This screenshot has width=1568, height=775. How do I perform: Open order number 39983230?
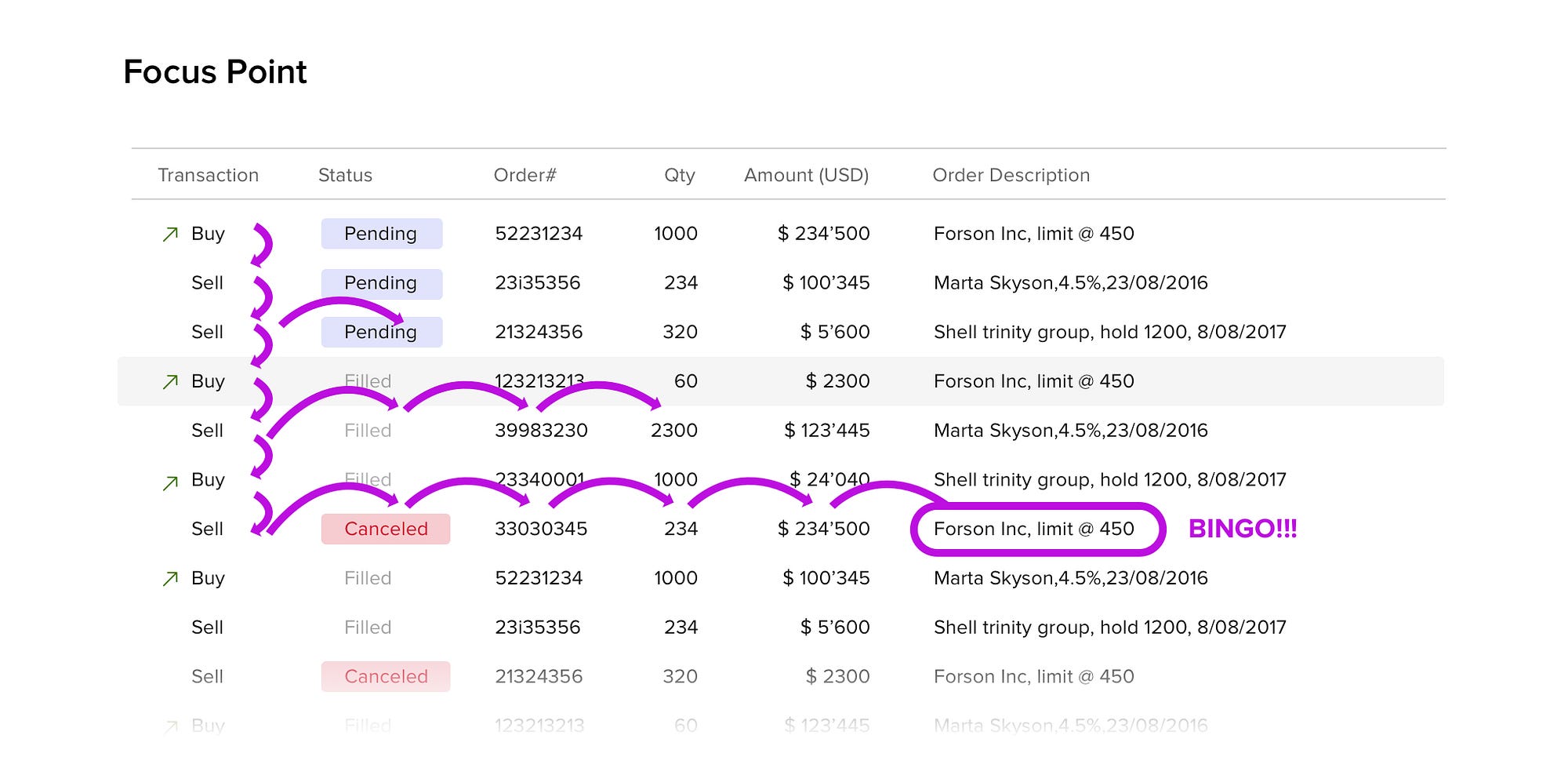541,431
